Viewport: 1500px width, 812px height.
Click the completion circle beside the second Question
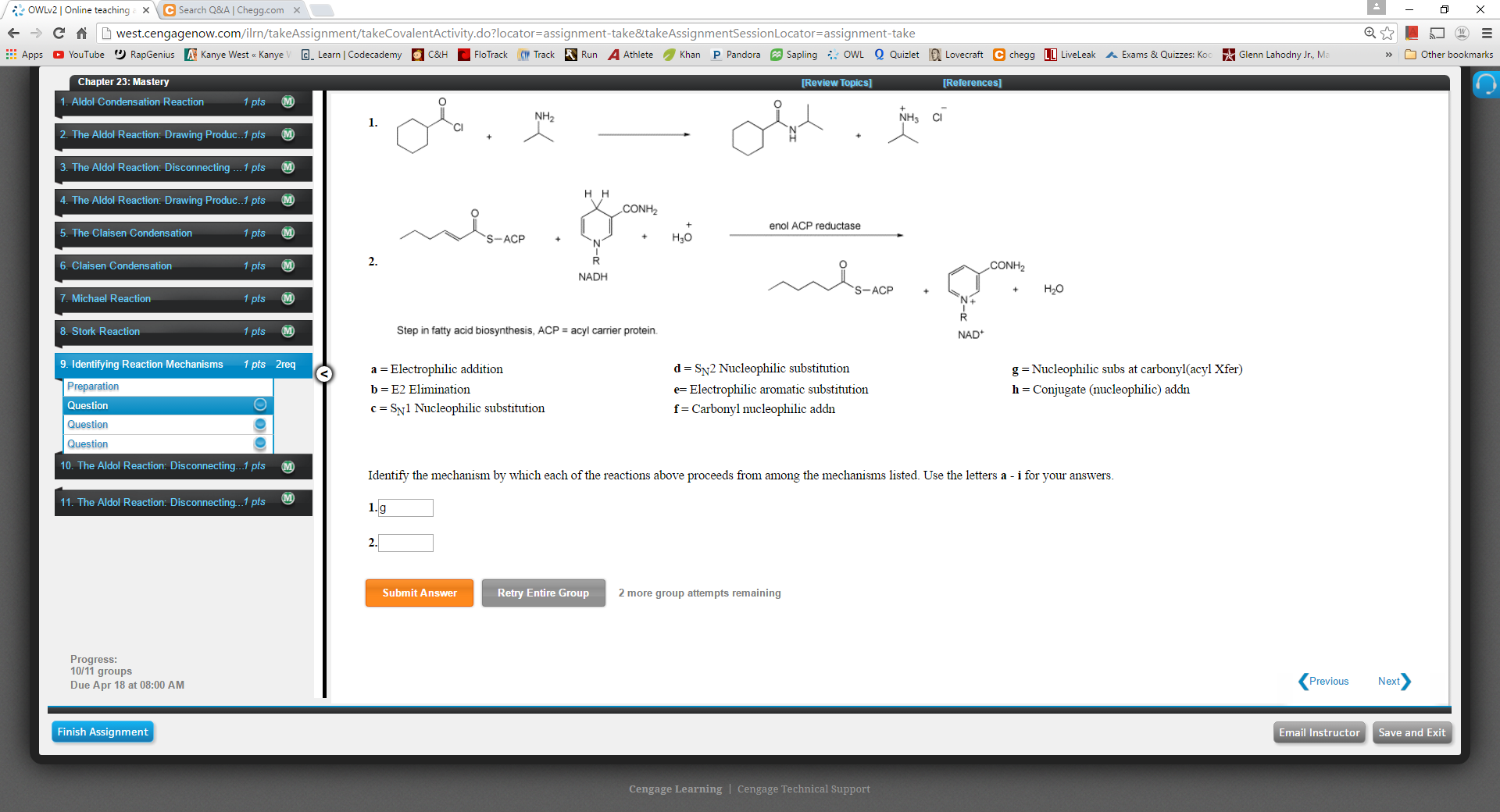pyautogui.click(x=259, y=425)
